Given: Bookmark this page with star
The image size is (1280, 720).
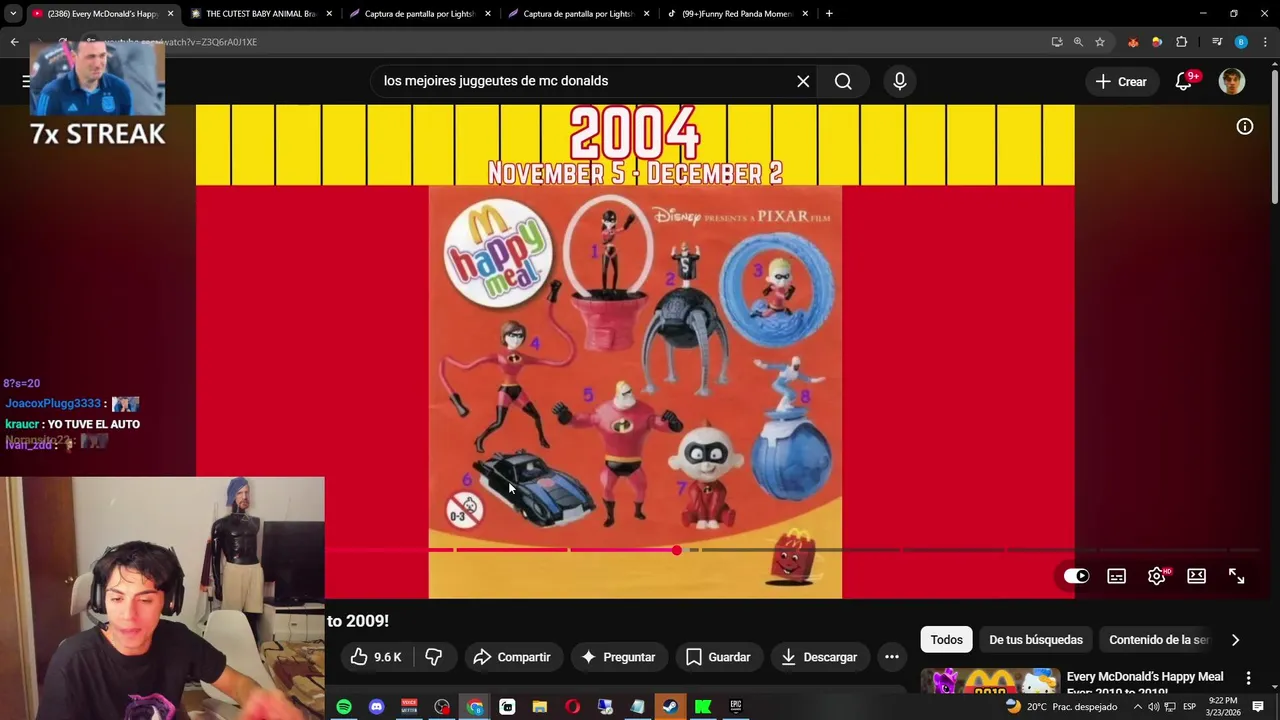Looking at the screenshot, I should (1100, 42).
